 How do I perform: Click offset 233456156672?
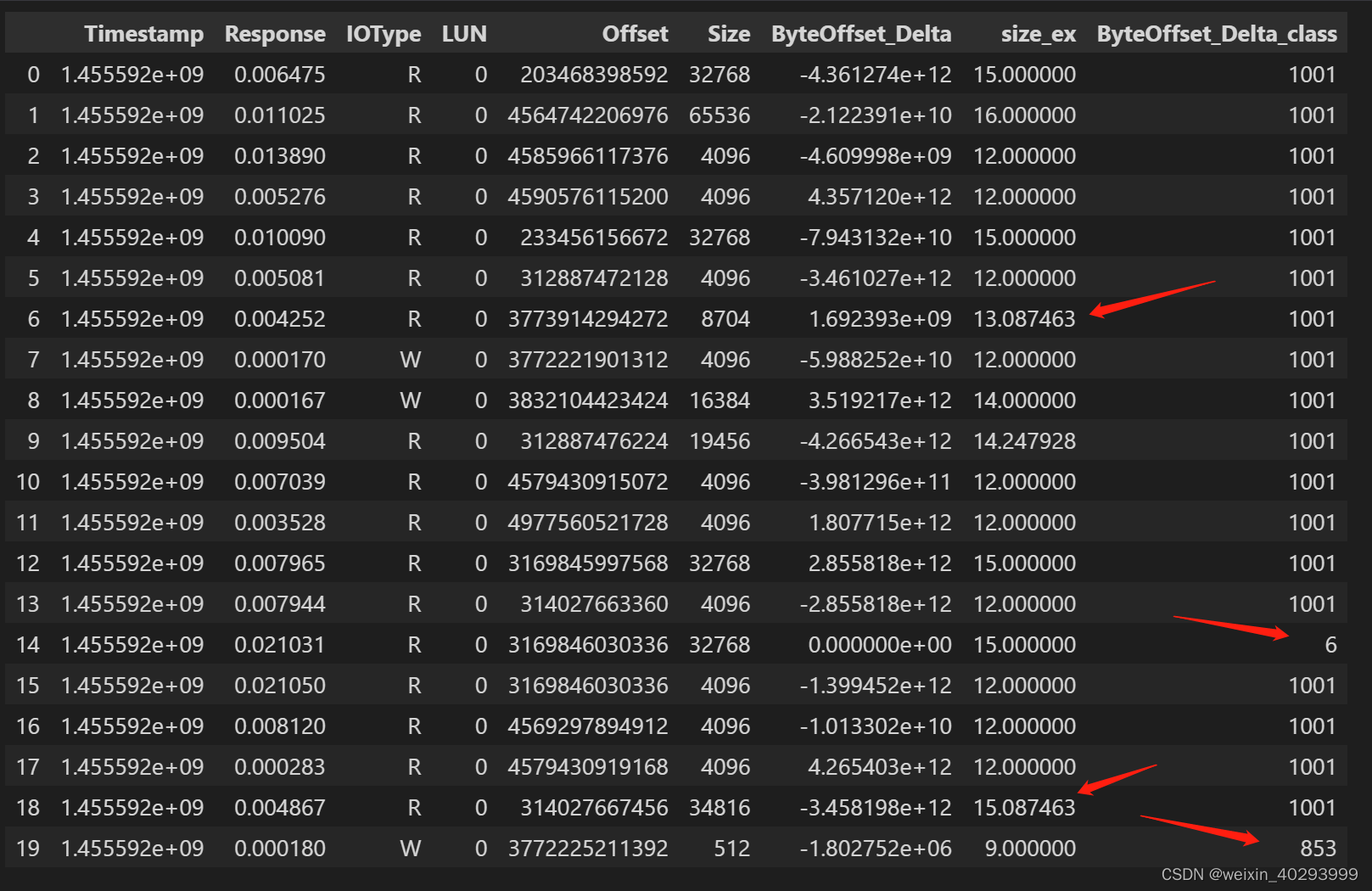click(594, 238)
